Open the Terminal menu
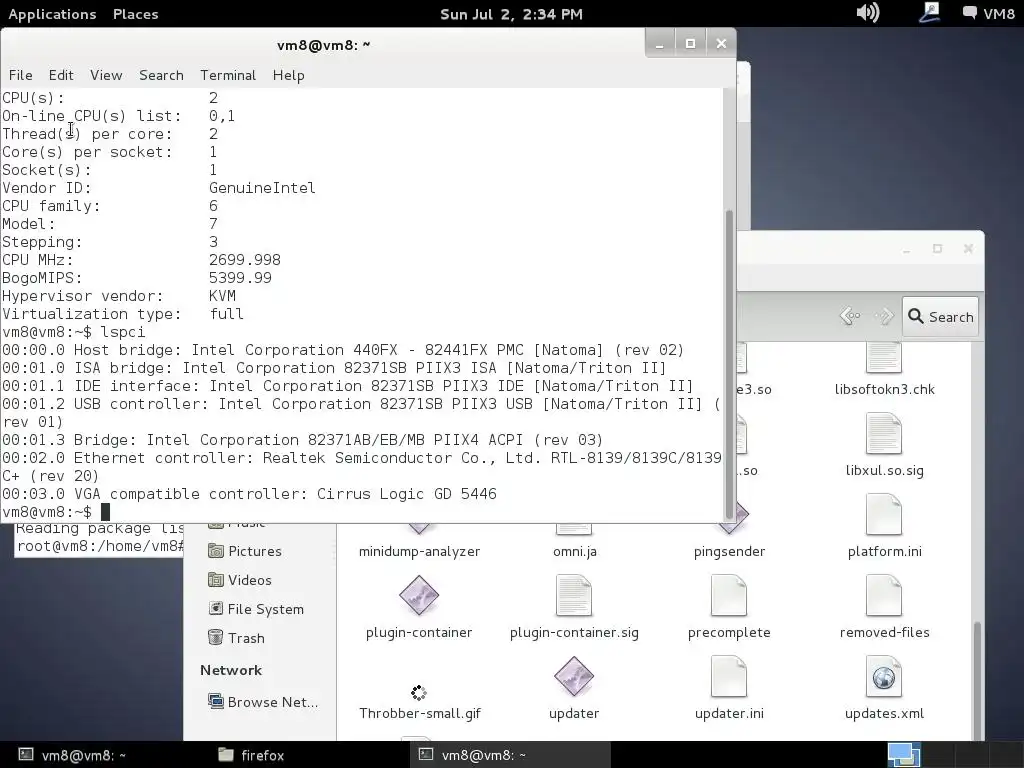The width and height of the screenshot is (1024, 768). point(228,75)
